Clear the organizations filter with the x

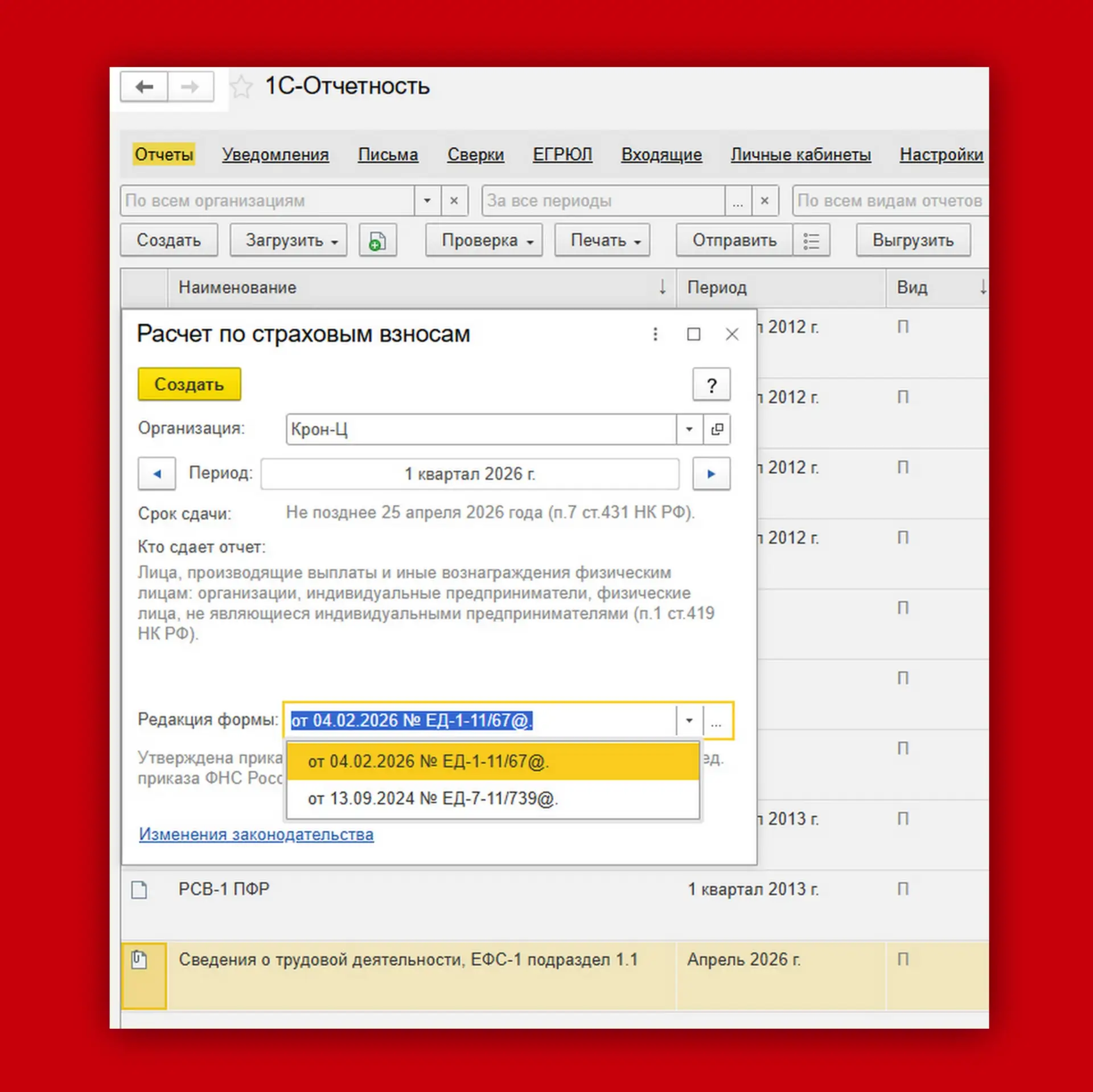pyautogui.click(x=454, y=201)
